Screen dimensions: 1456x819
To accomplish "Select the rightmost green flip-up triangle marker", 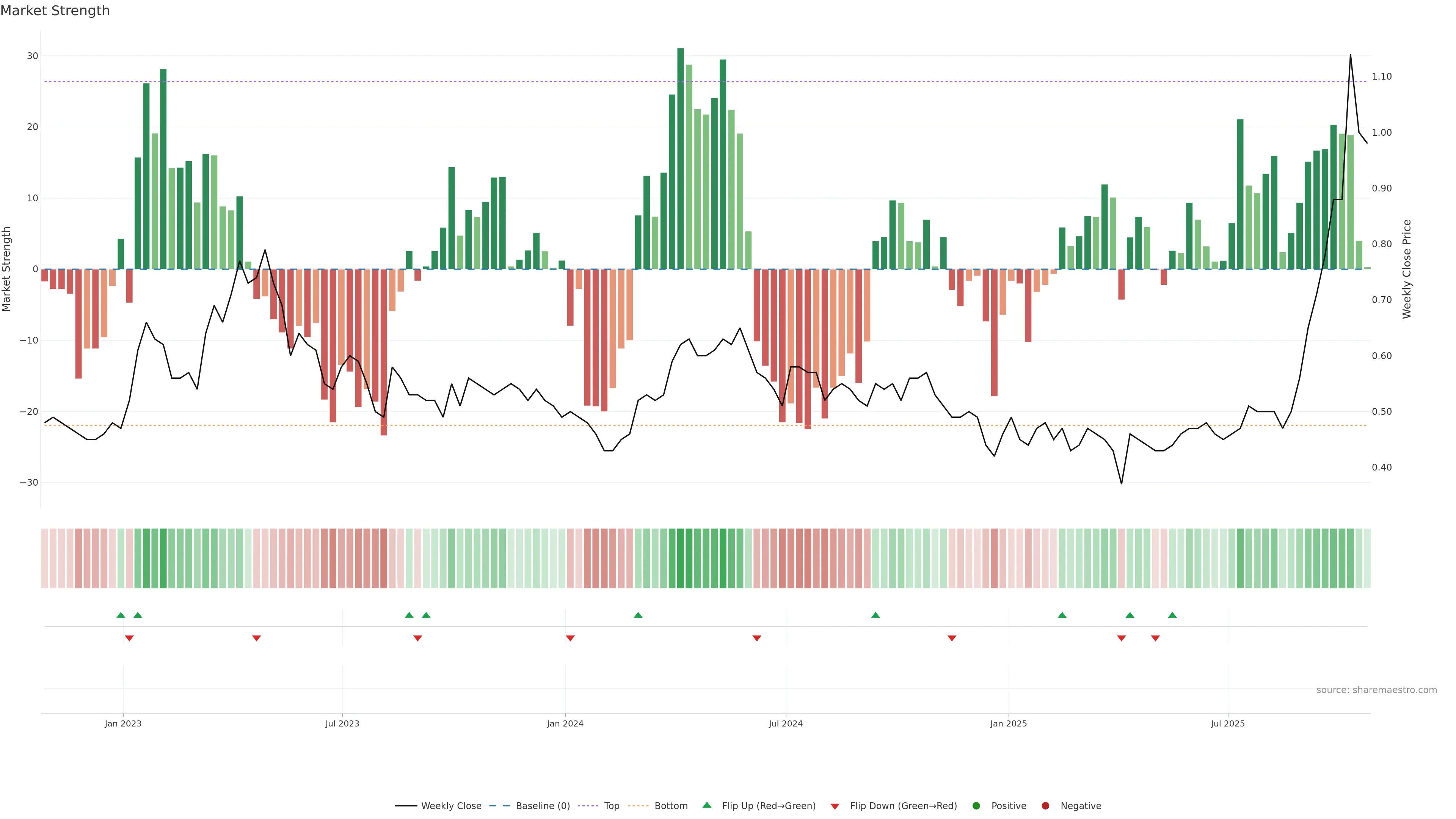I will click(x=1172, y=615).
